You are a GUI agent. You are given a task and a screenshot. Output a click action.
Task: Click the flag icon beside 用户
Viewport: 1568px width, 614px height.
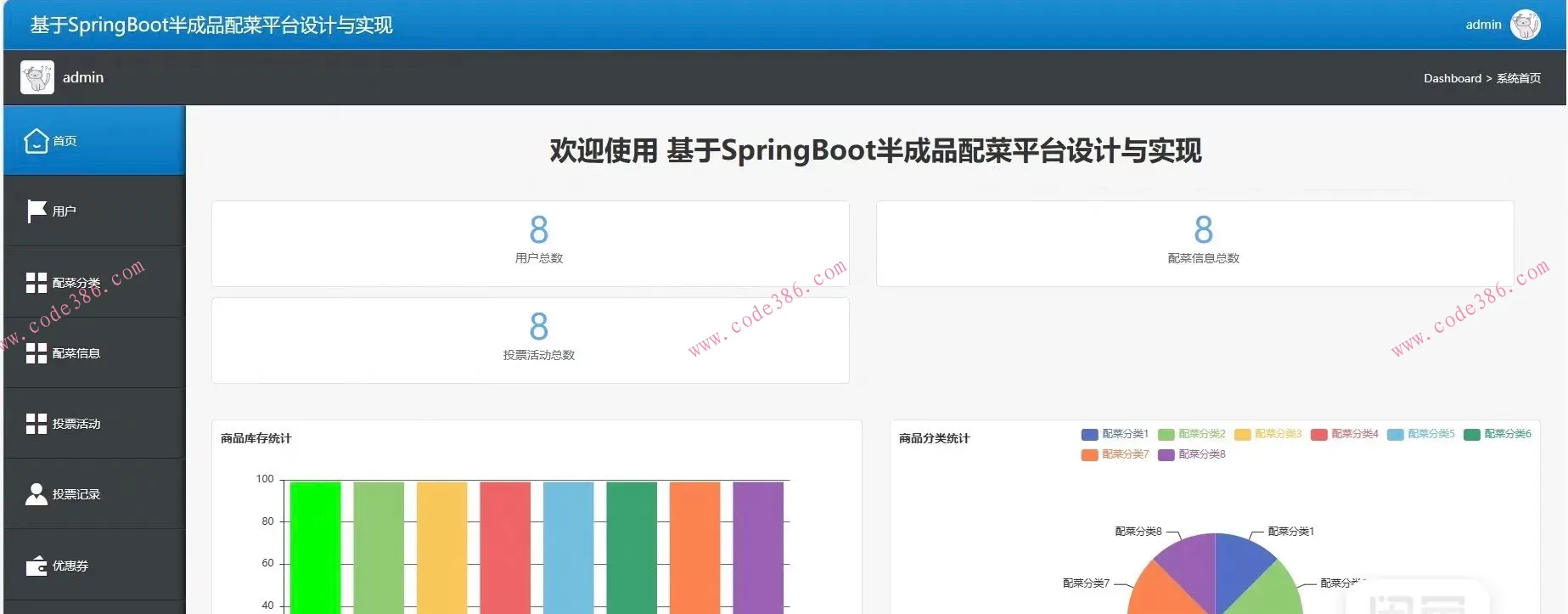click(x=37, y=211)
